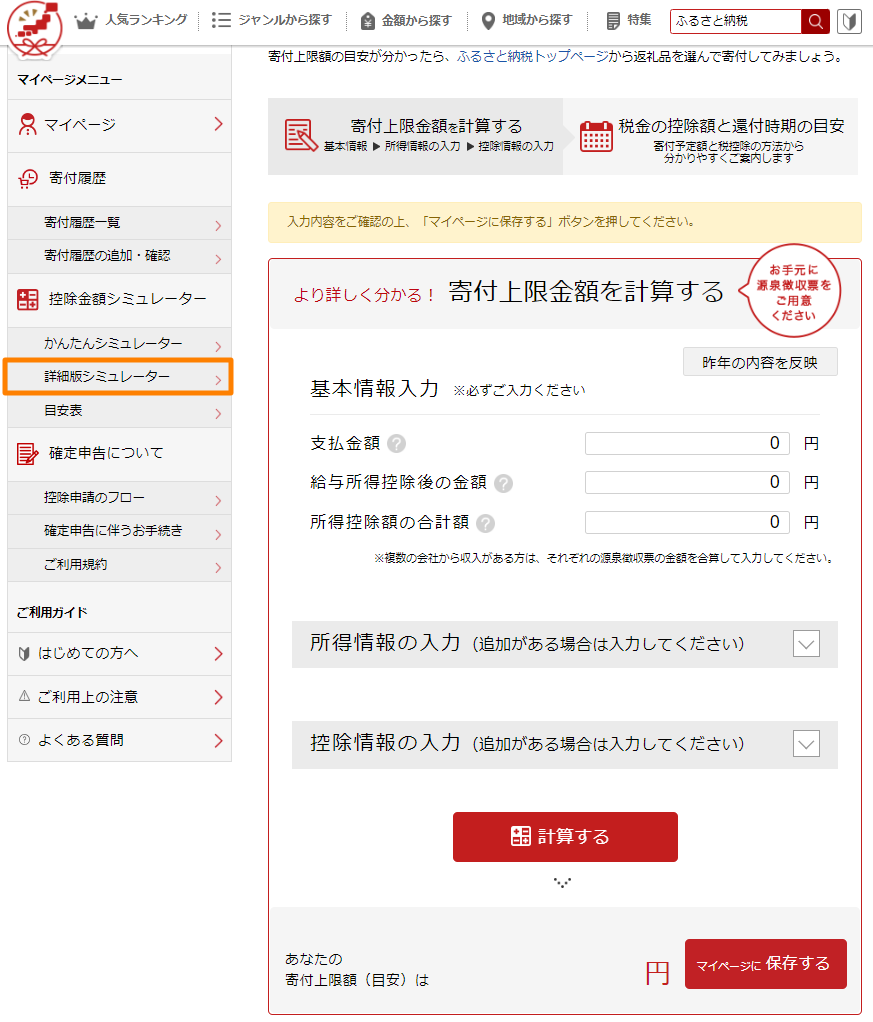This screenshot has height=1022, width=873.
Task: Click the document icon beside 特集
Action: [x=613, y=21]
